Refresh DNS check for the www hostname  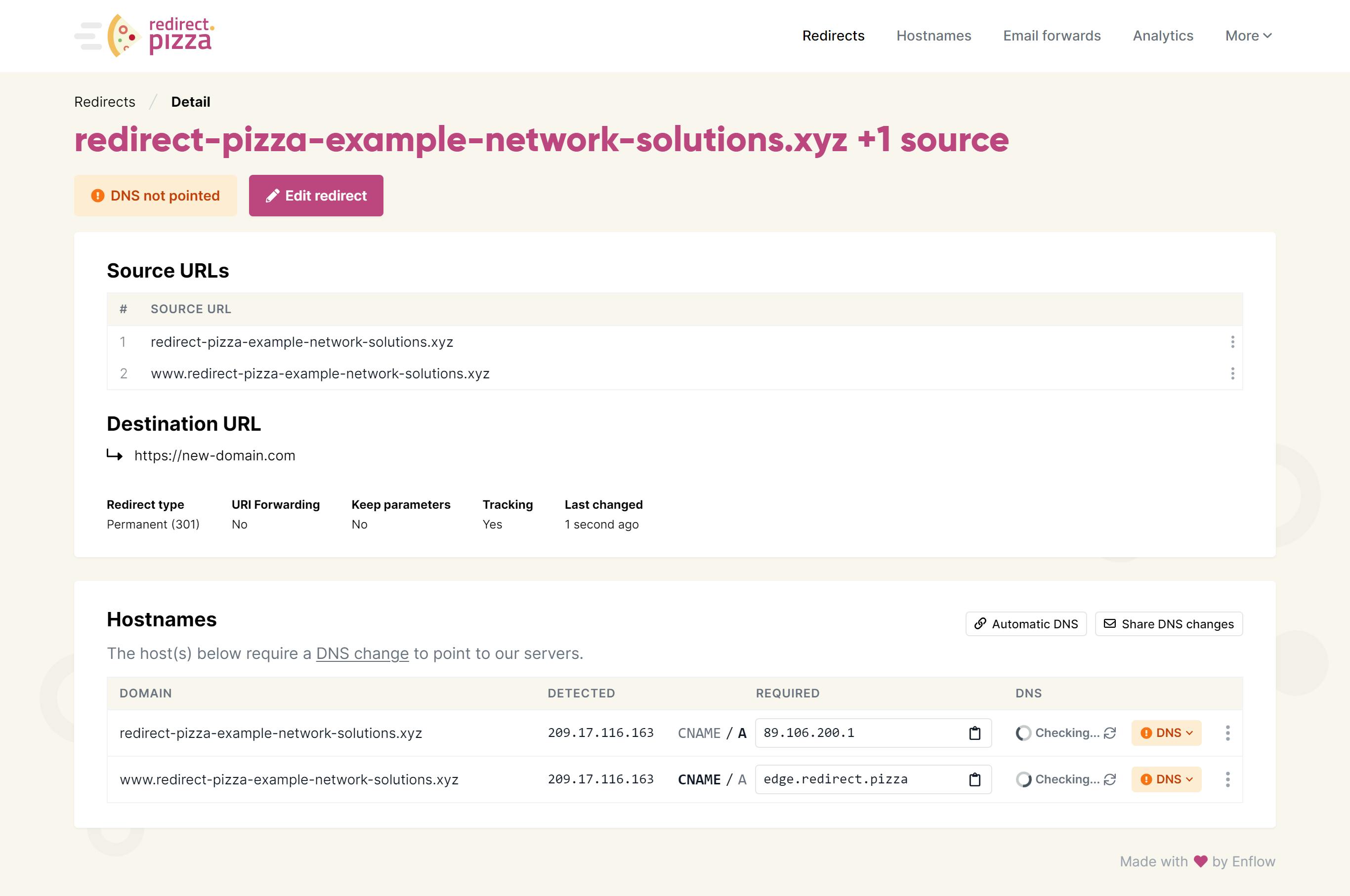pos(1110,779)
